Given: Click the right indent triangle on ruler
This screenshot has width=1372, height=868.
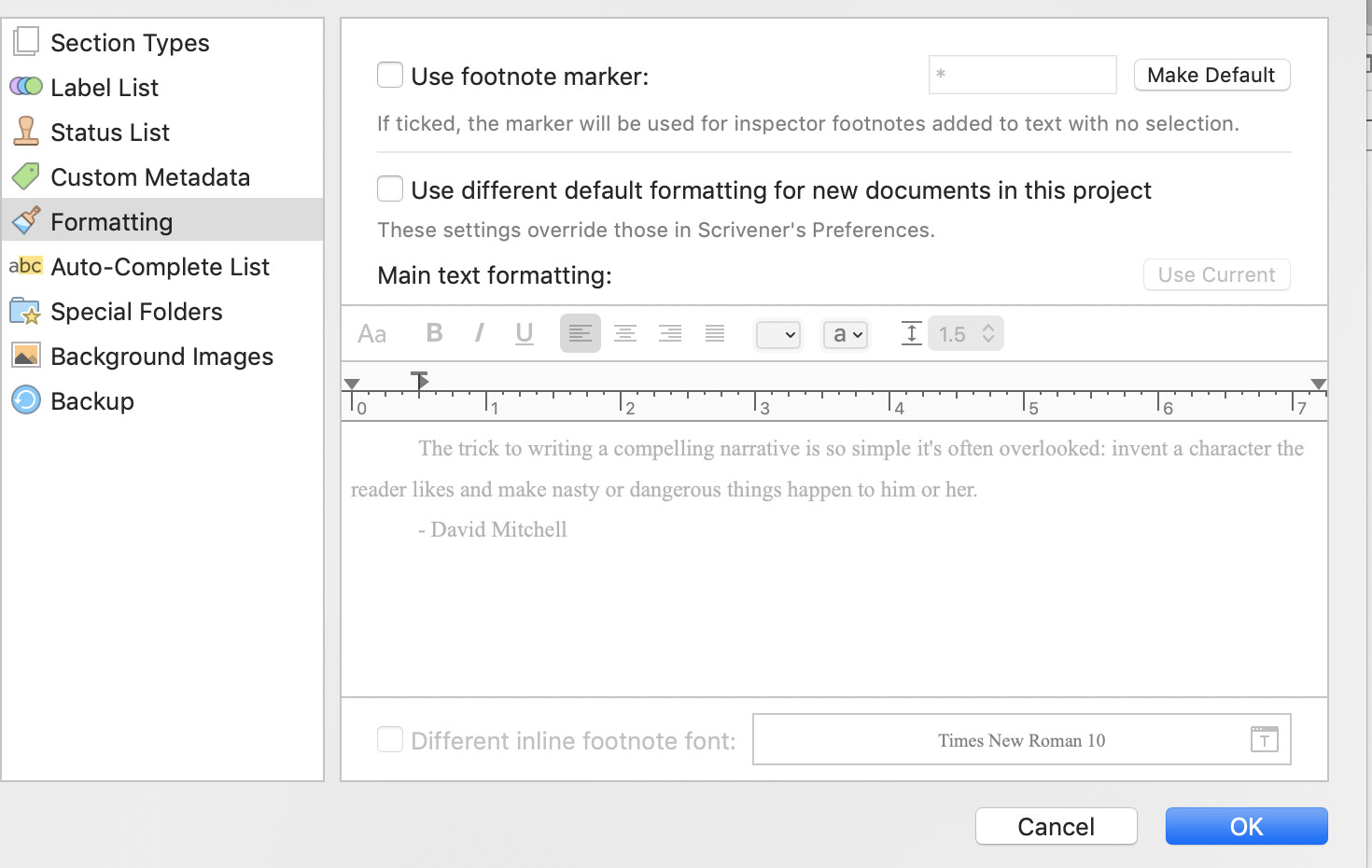Looking at the screenshot, I should click(x=1318, y=385).
